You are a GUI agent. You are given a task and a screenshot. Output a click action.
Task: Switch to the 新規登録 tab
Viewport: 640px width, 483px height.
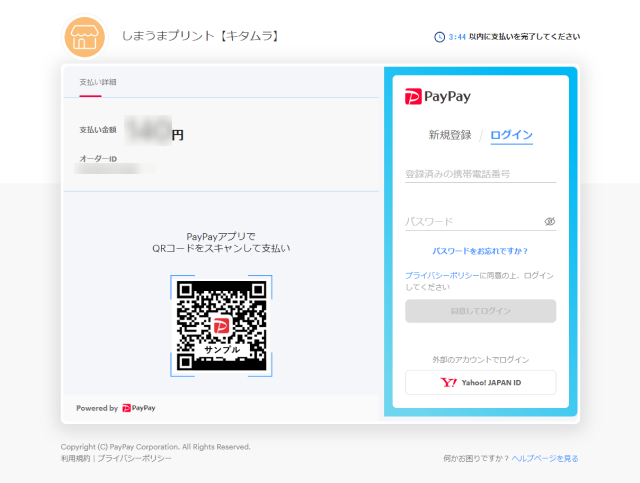pyautogui.click(x=450, y=135)
